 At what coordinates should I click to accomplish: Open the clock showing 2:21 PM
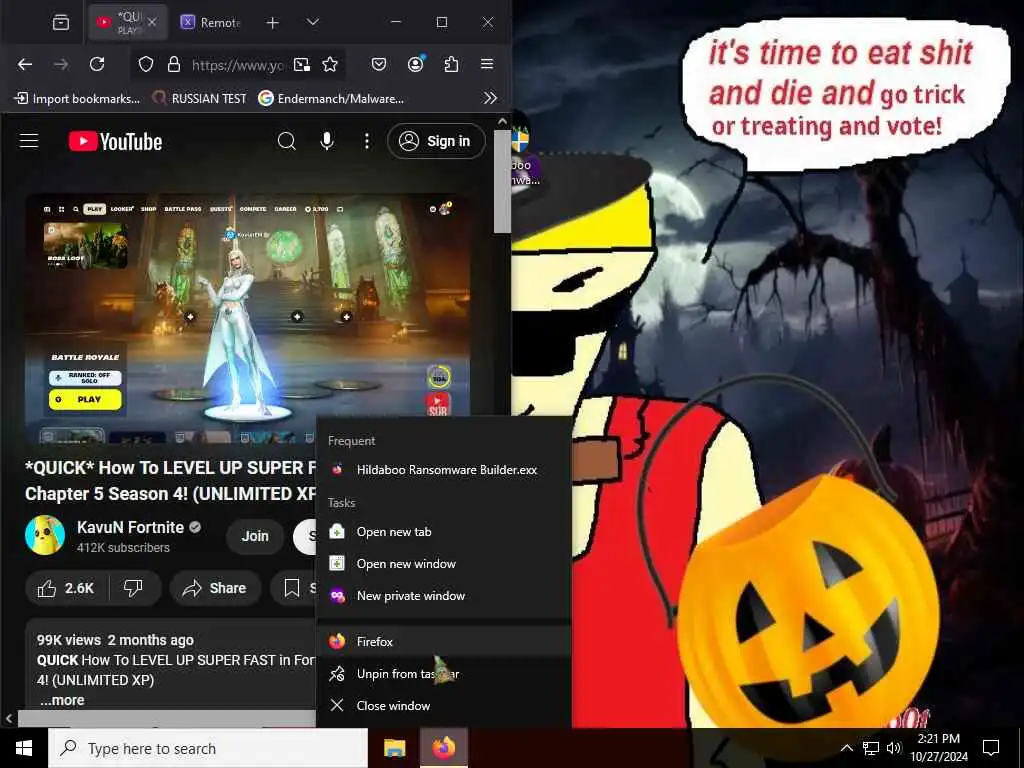[938, 748]
